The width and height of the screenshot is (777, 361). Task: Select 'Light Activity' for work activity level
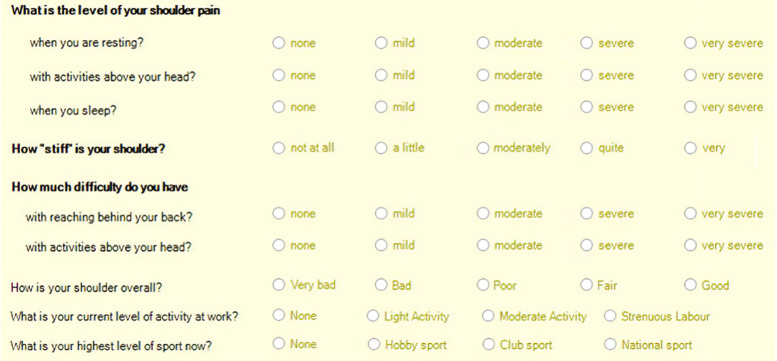[372, 316]
